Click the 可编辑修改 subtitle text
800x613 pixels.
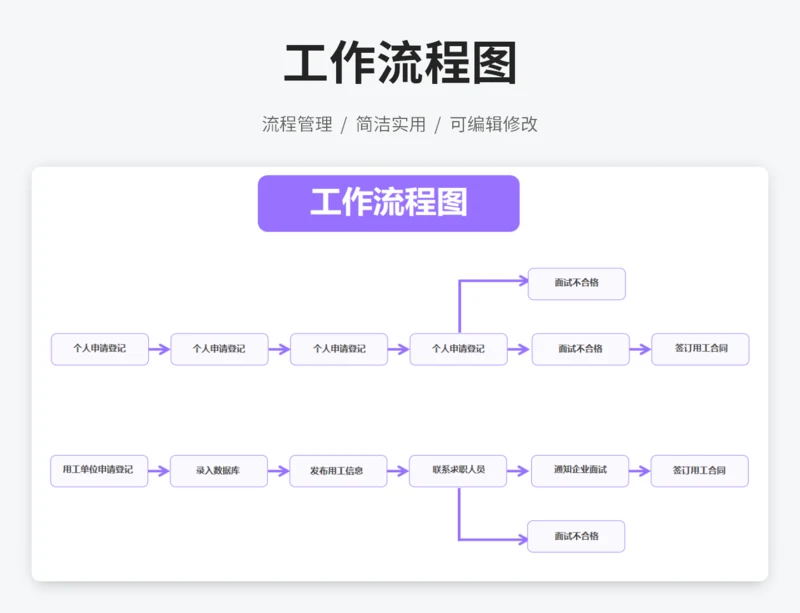coord(493,124)
